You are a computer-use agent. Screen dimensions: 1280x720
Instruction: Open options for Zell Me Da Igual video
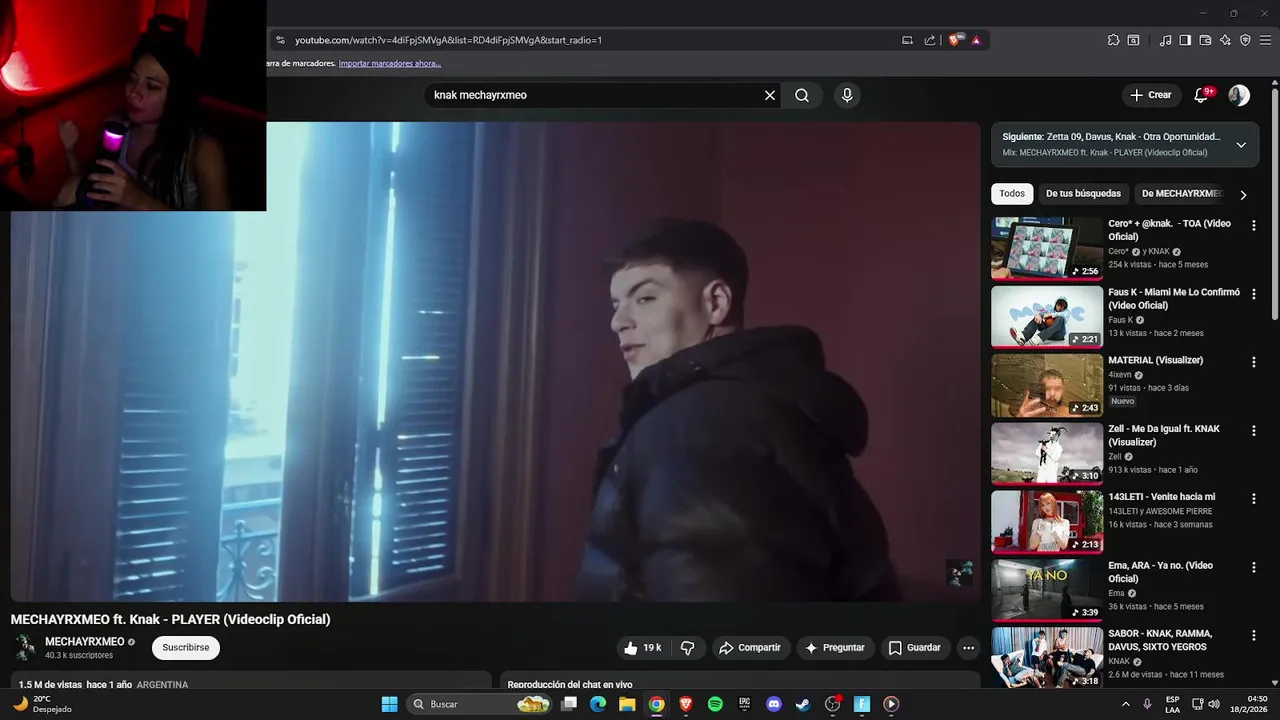pyautogui.click(x=1253, y=431)
